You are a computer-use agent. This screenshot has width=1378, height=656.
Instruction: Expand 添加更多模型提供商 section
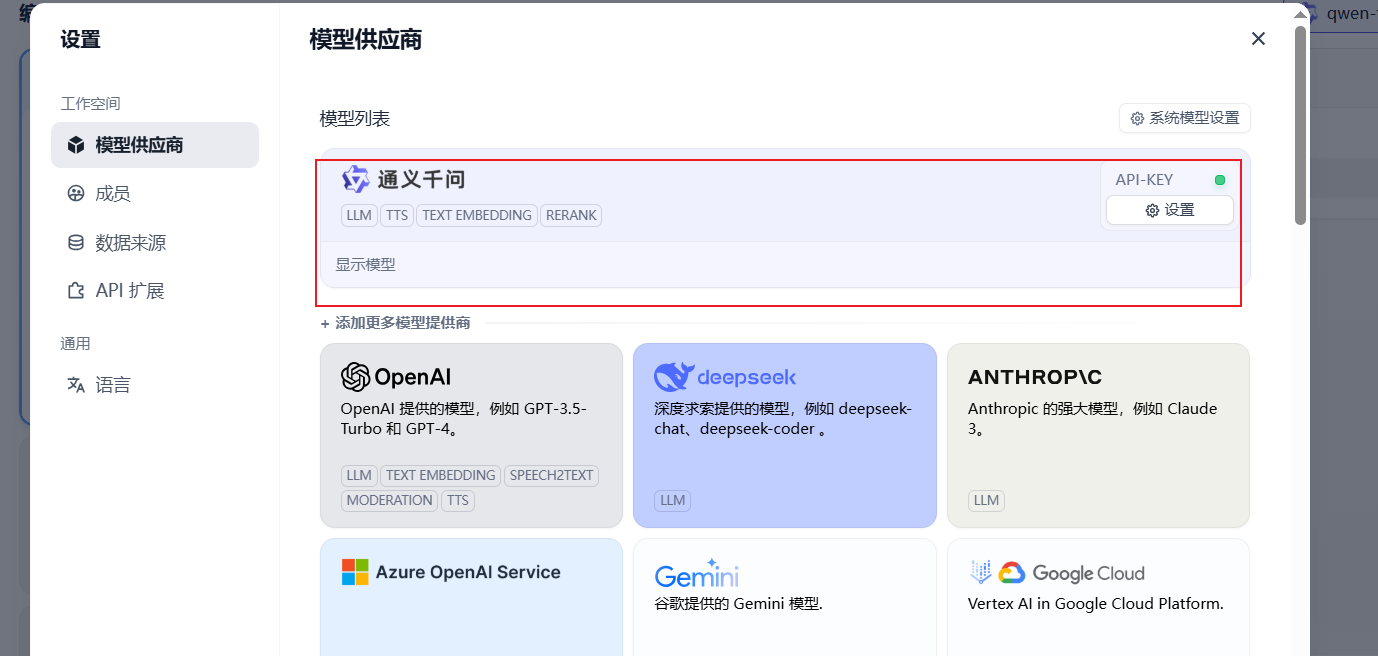pos(395,323)
